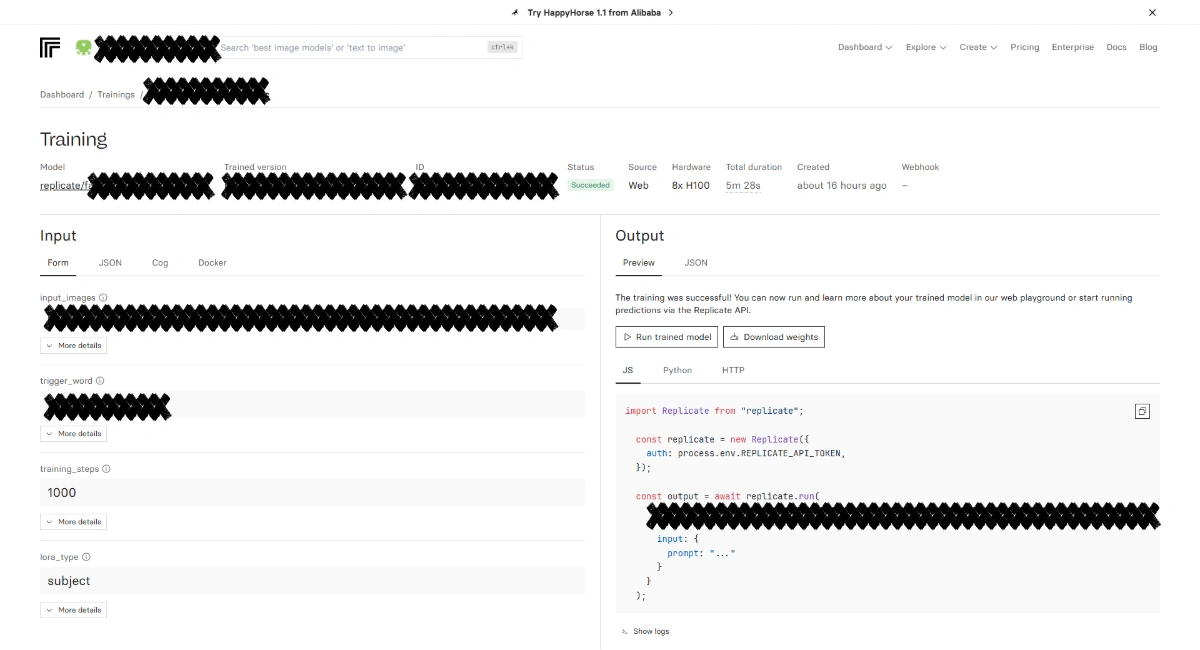Go to the Pricing page
Viewport: 1200px width, 650px height.
pyautogui.click(x=1024, y=47)
